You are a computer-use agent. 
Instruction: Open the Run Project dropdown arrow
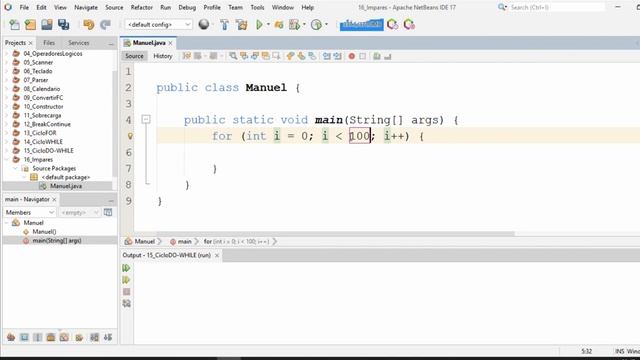tap(268, 24)
